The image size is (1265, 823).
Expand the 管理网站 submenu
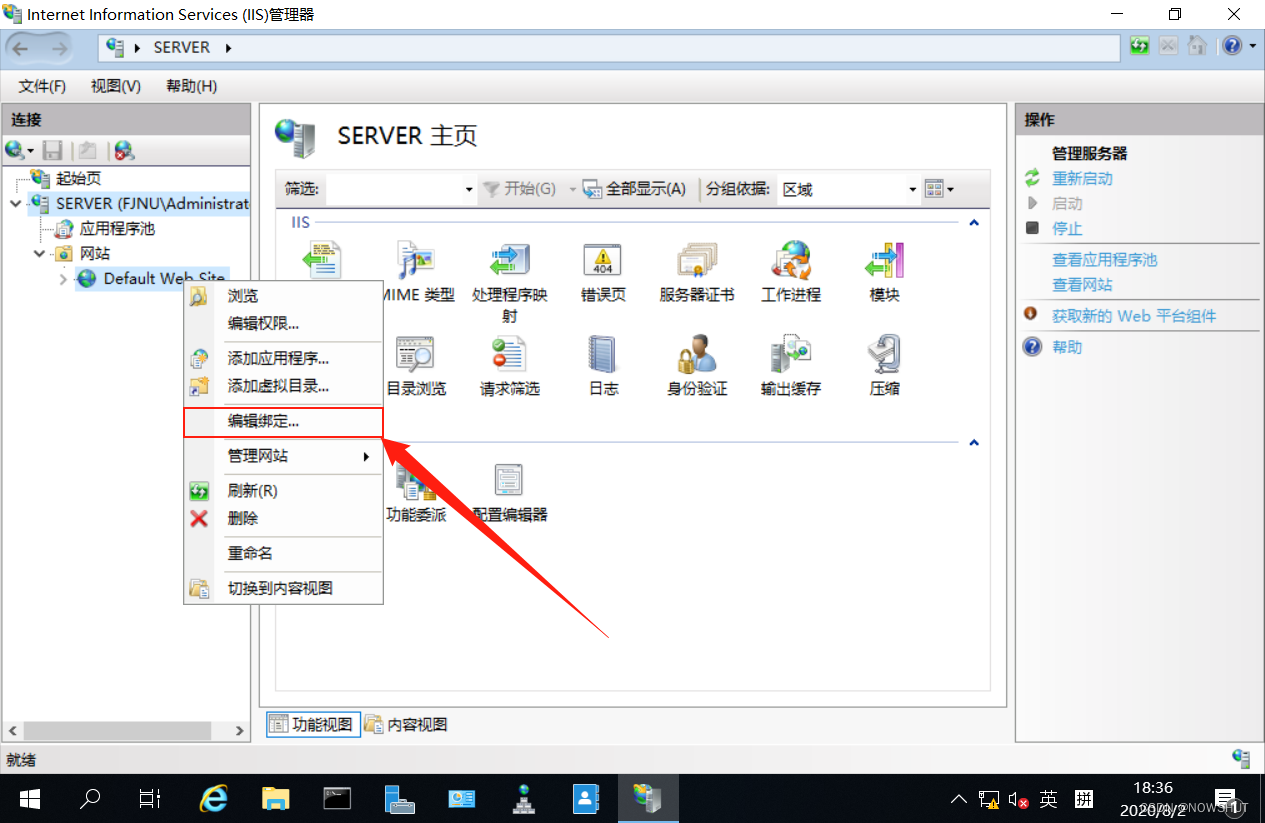click(x=284, y=456)
